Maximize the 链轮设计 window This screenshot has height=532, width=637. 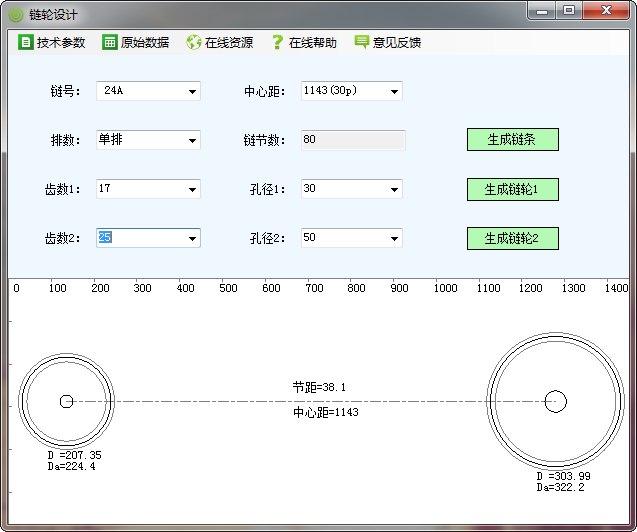[569, 11]
